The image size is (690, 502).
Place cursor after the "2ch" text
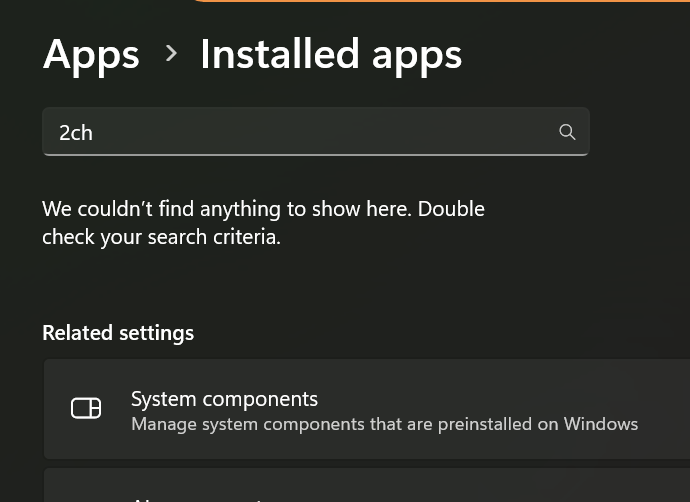(x=95, y=133)
